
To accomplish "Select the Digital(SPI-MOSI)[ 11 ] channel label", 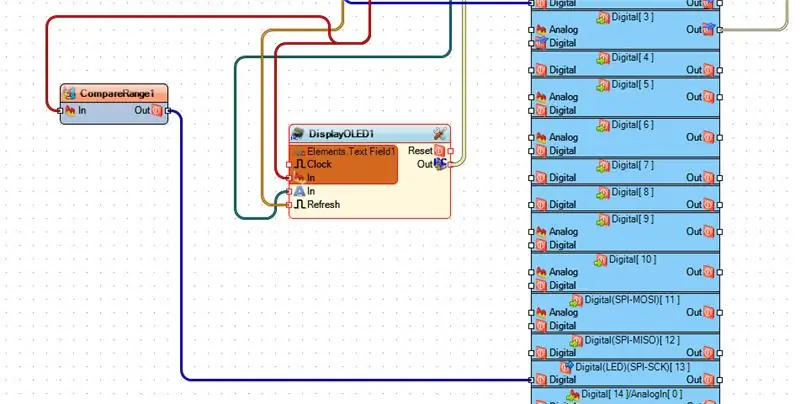I will pyautogui.click(x=632, y=299).
